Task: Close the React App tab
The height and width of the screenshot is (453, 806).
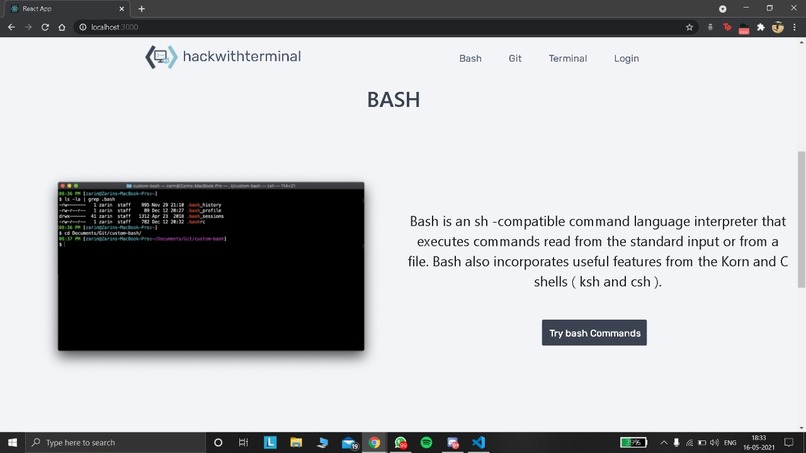Action: 121,9
